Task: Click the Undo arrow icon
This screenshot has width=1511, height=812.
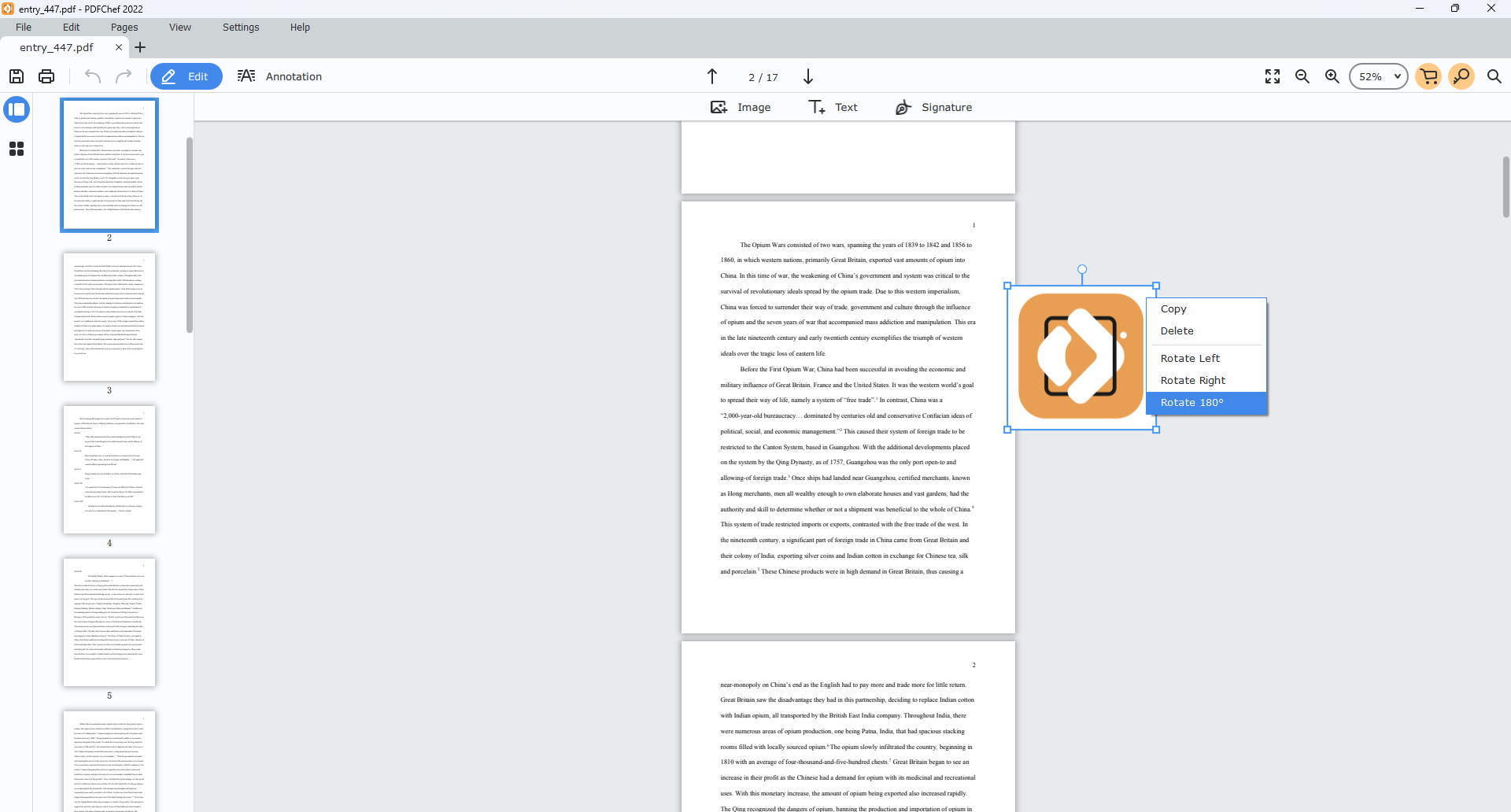Action: point(93,76)
